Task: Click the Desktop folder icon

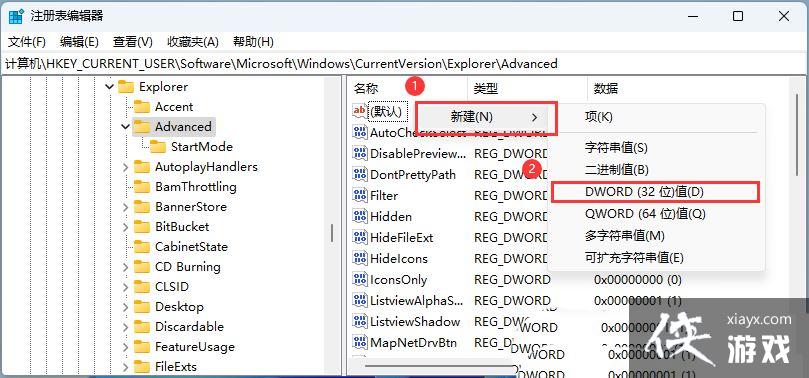Action: (141, 307)
